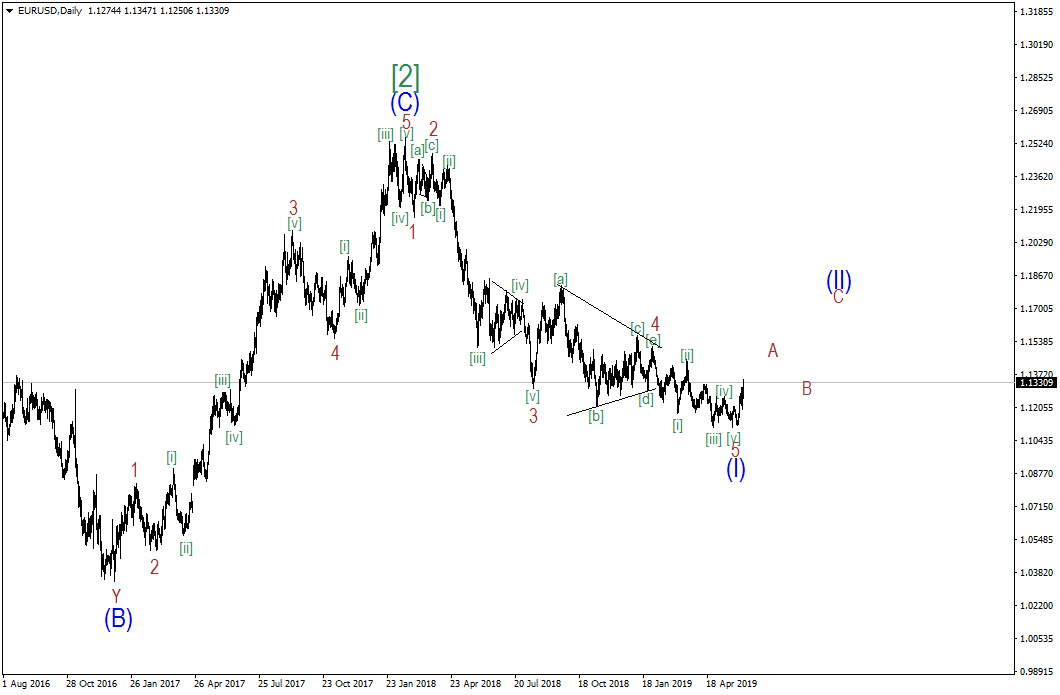The width and height of the screenshot is (1060, 695).
Task: Click price axis label 1.03820
Action: 1036,573
